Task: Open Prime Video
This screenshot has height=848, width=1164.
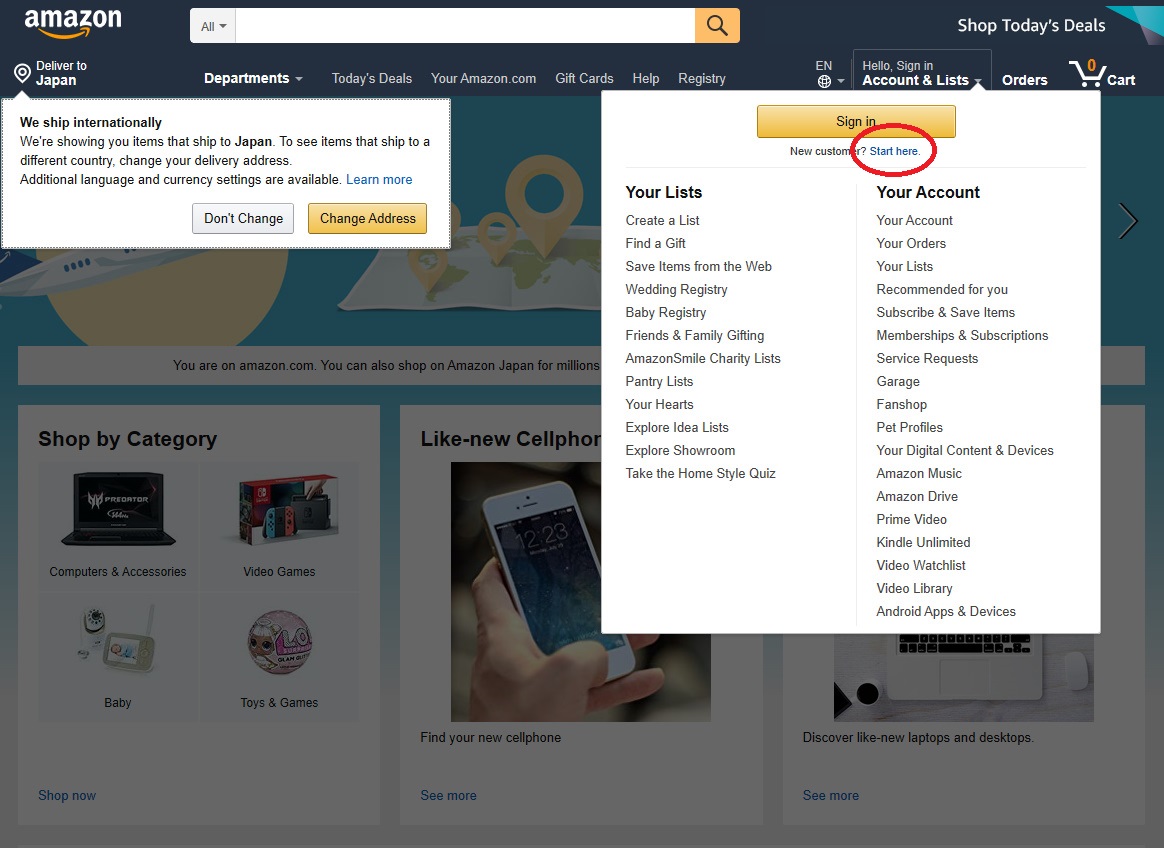Action: click(x=911, y=520)
